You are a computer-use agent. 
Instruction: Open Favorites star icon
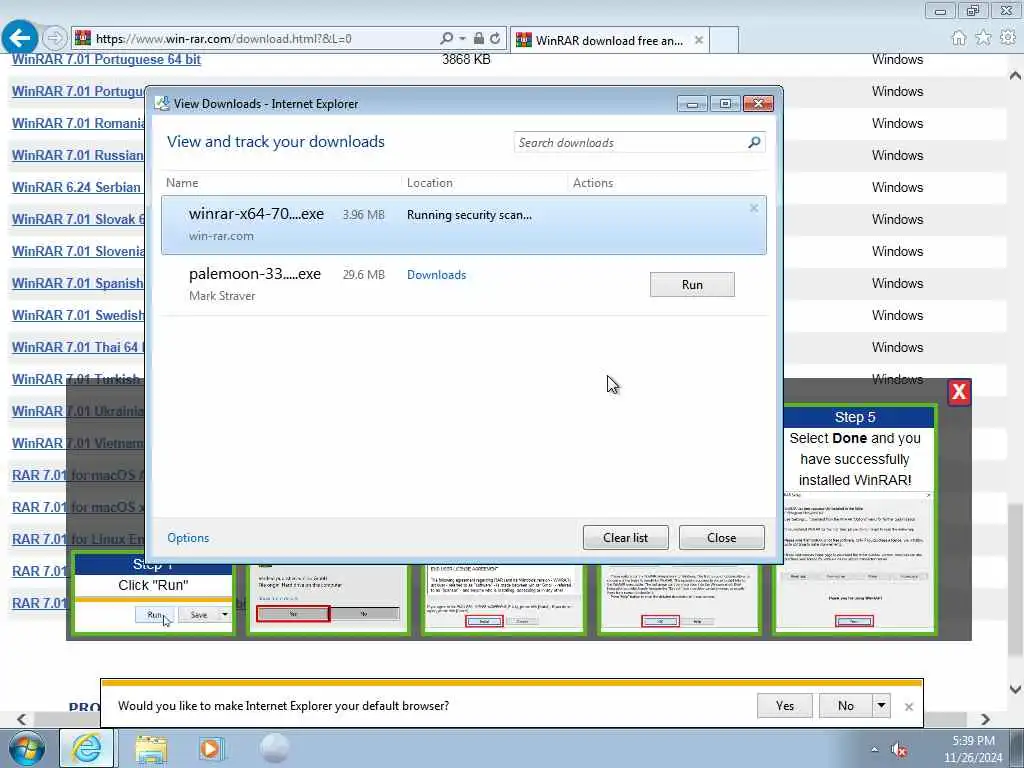(x=983, y=38)
